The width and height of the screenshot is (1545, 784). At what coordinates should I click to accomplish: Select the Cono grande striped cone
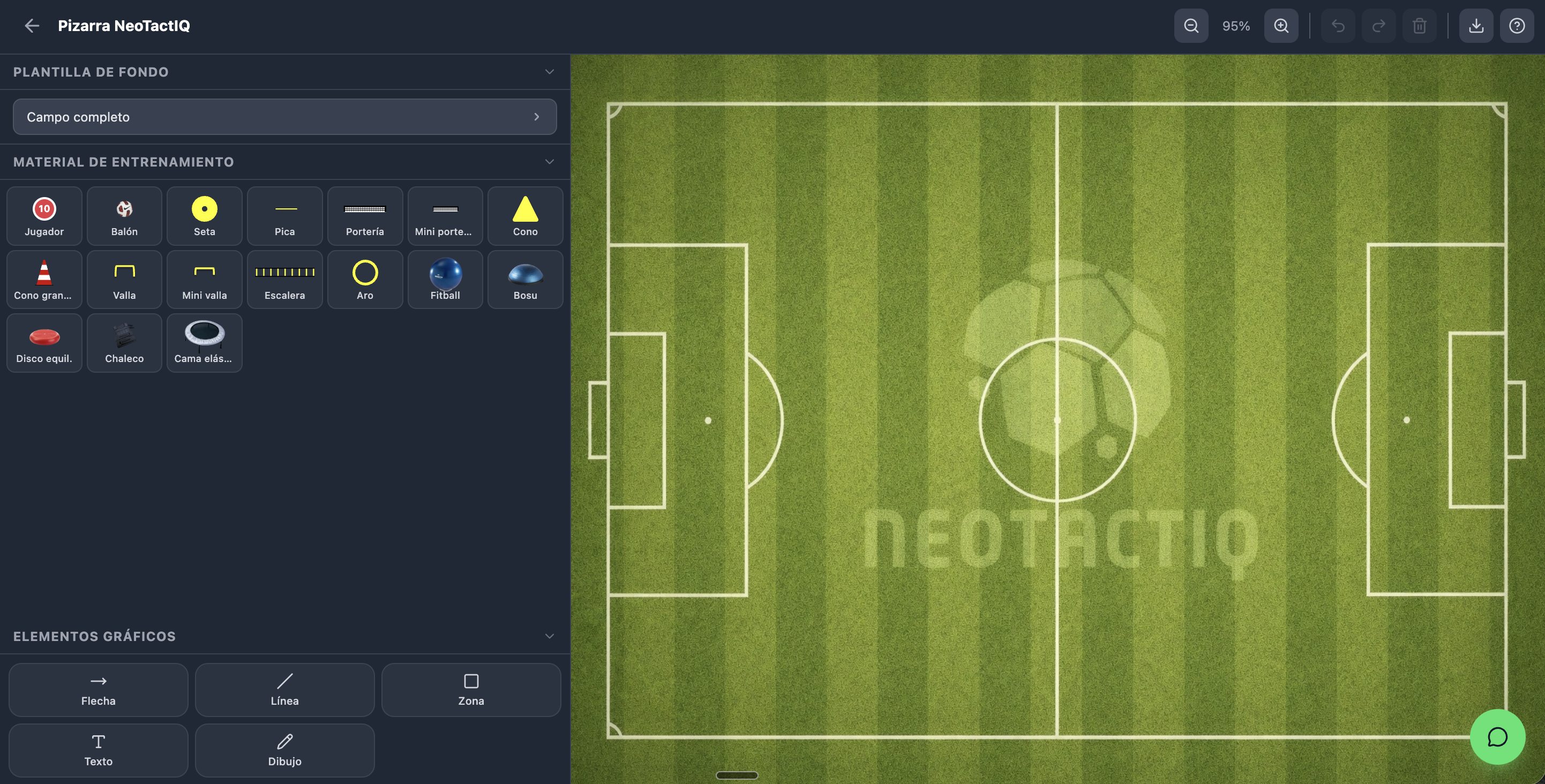44,280
